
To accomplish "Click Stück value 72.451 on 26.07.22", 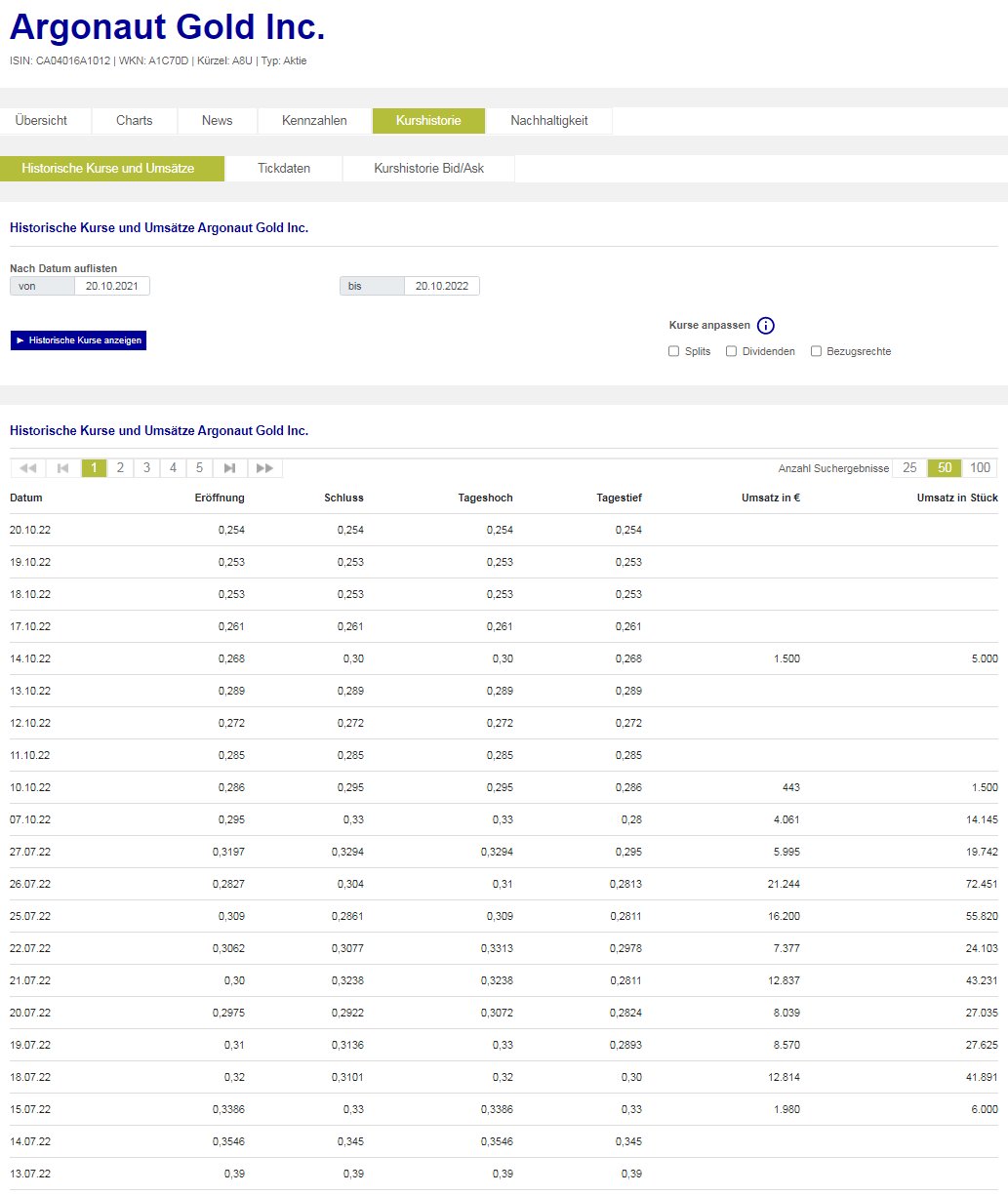I will click(x=982, y=884).
